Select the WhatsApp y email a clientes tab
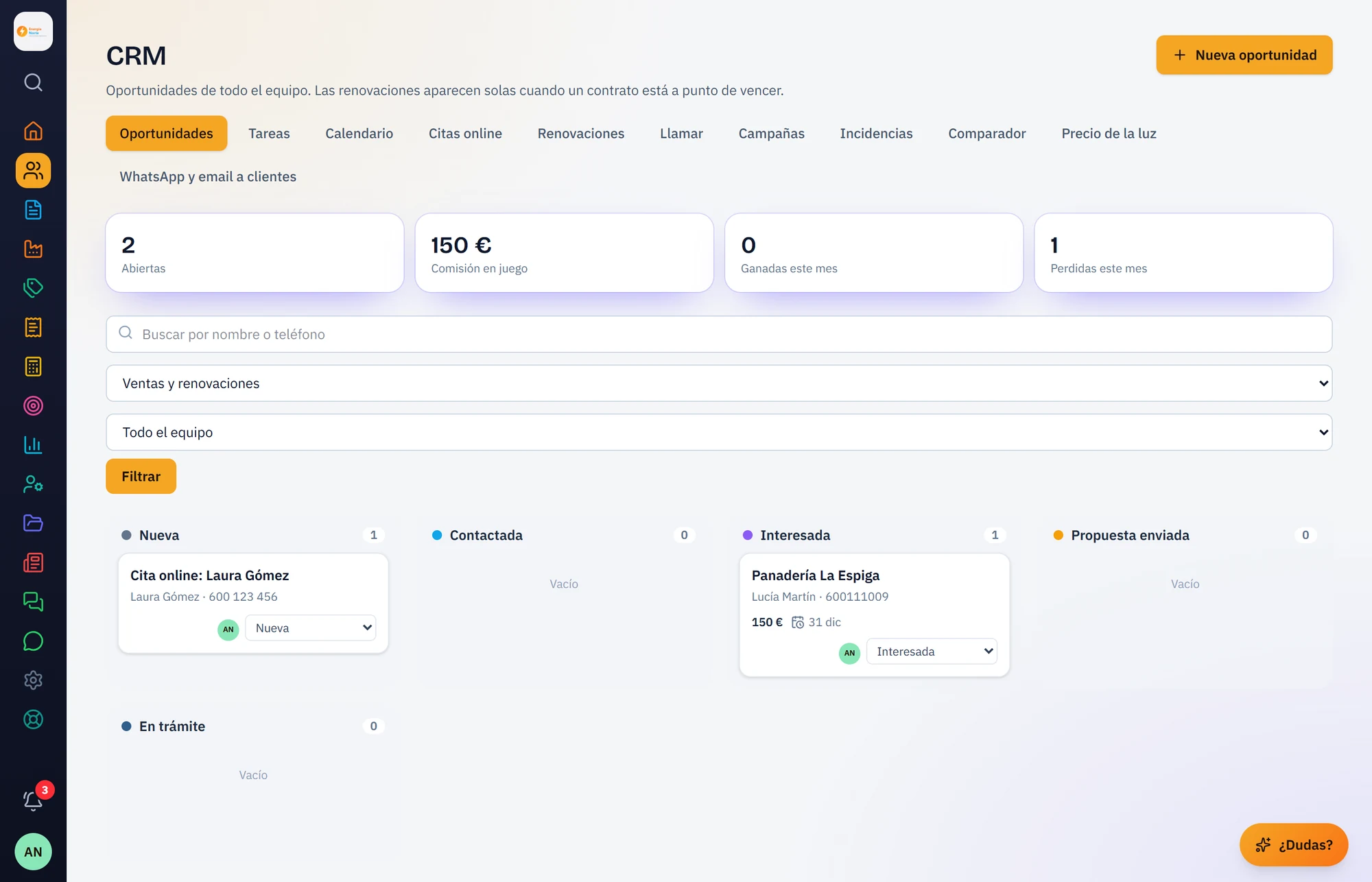The width and height of the screenshot is (1372, 882). click(x=208, y=176)
